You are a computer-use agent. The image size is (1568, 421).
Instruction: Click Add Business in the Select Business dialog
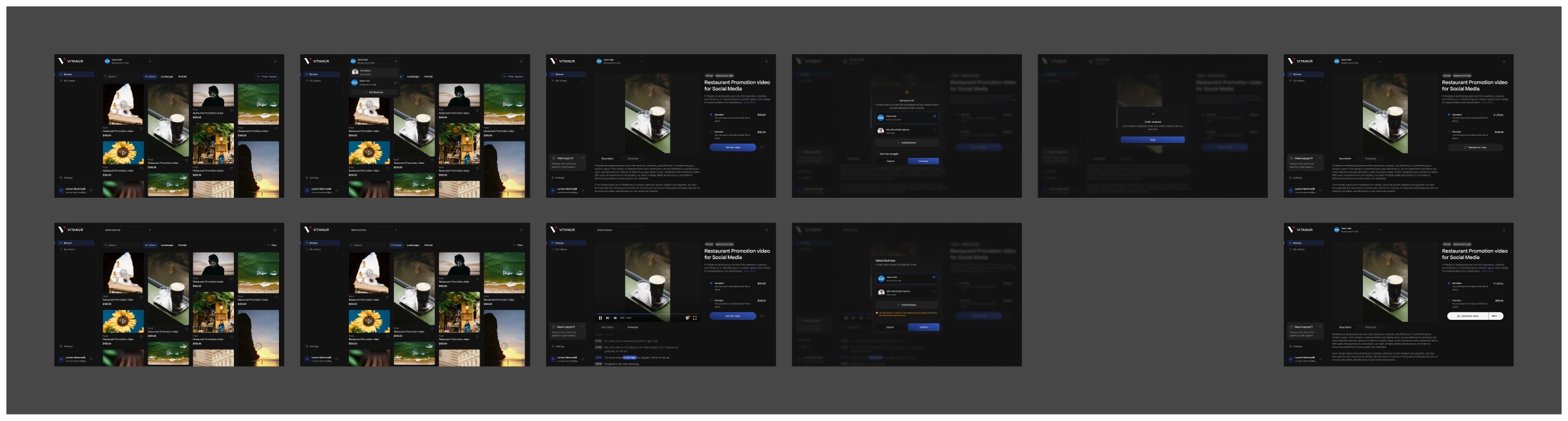pos(907,305)
